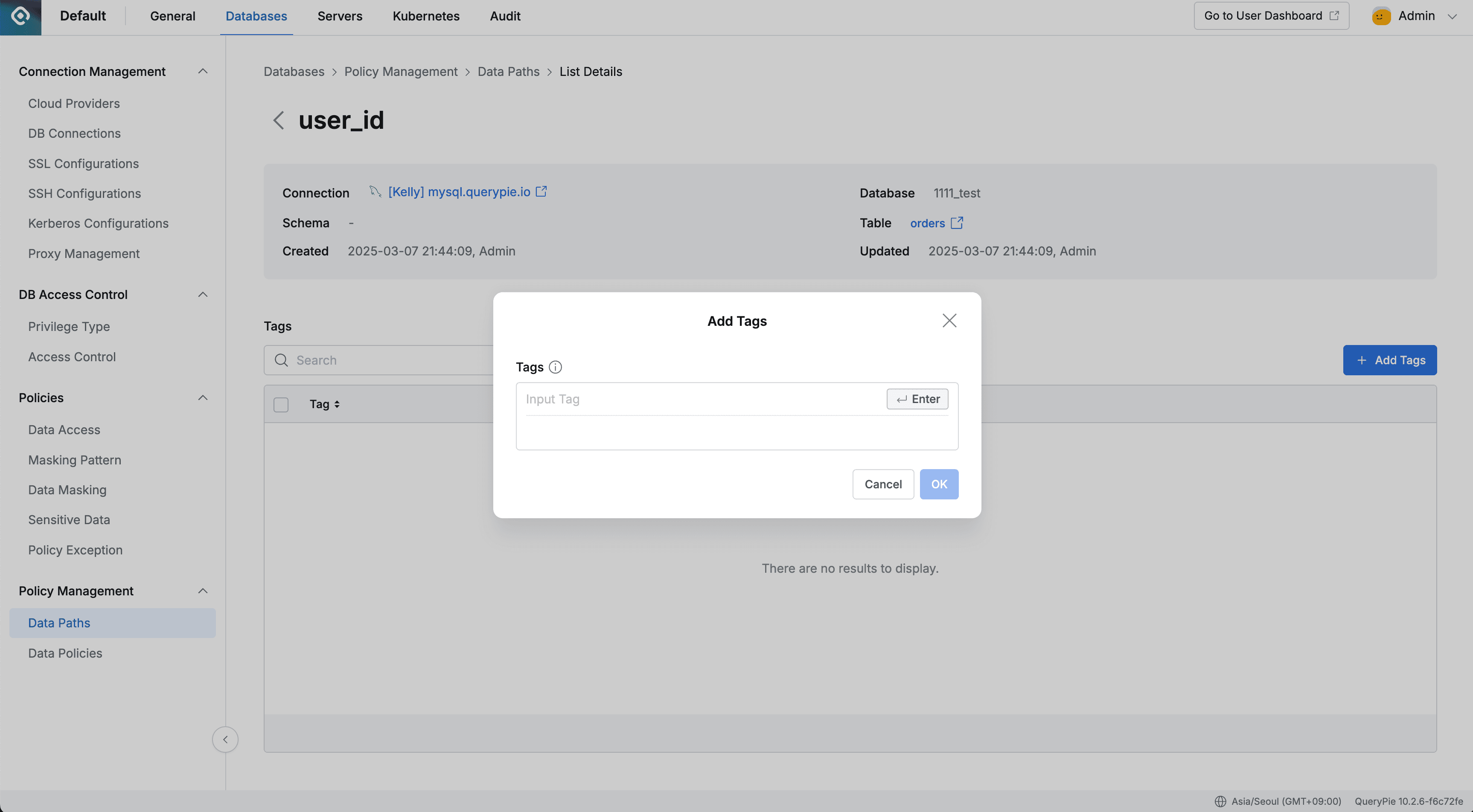The height and width of the screenshot is (812, 1473).
Task: Open the Audit tab
Action: [504, 16]
